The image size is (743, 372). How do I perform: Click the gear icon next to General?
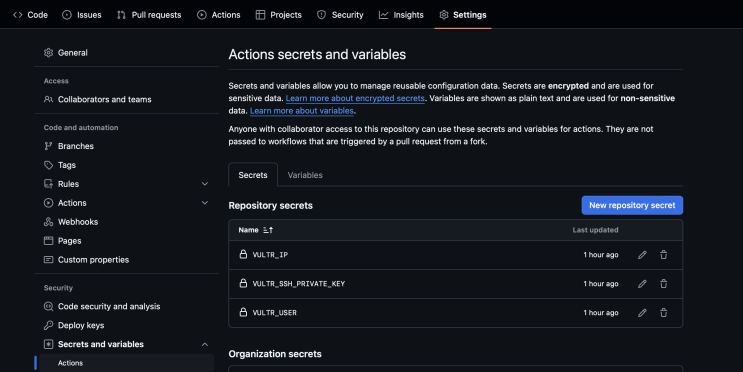pyautogui.click(x=48, y=53)
